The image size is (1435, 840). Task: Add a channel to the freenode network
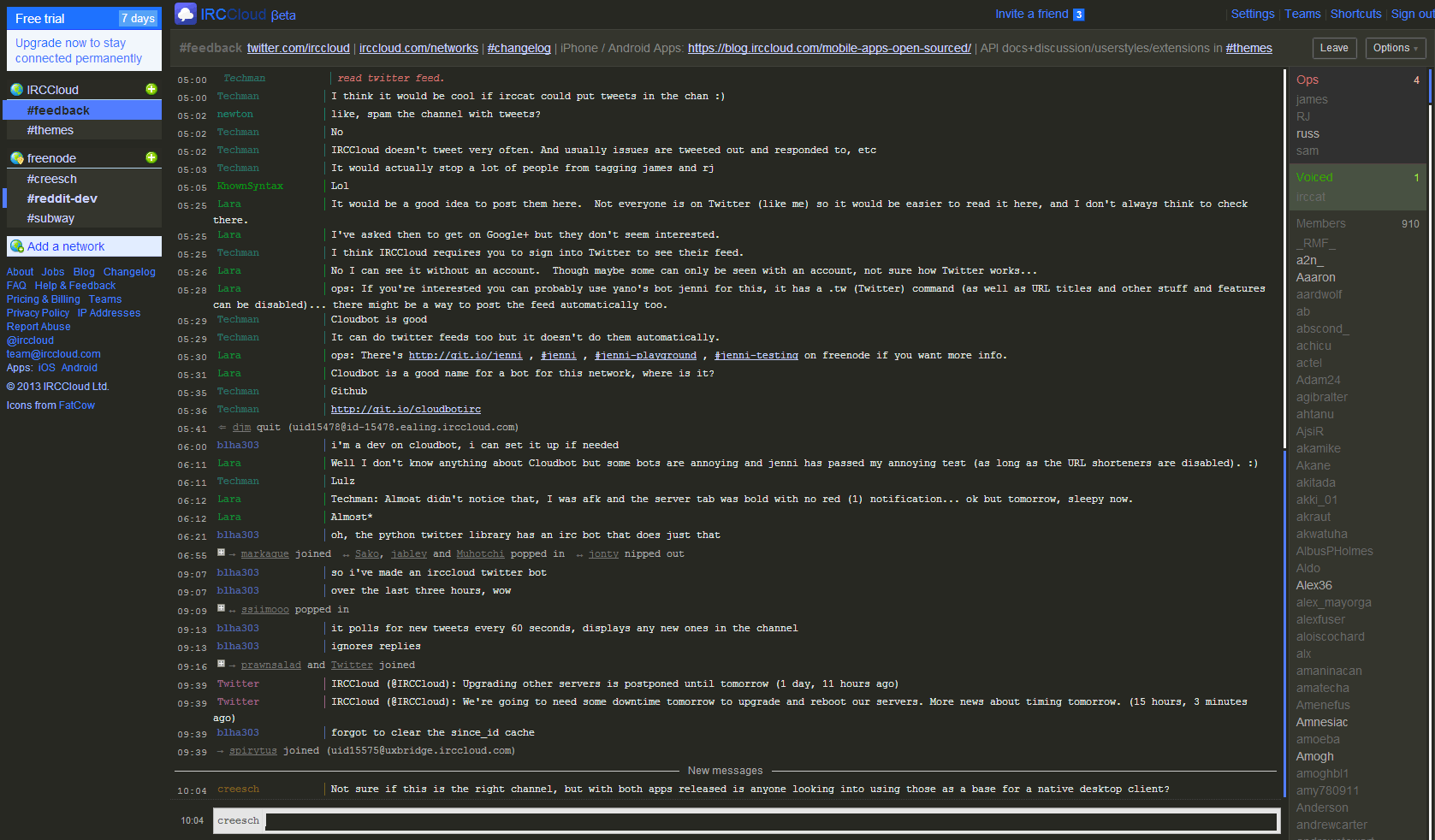coord(151,157)
